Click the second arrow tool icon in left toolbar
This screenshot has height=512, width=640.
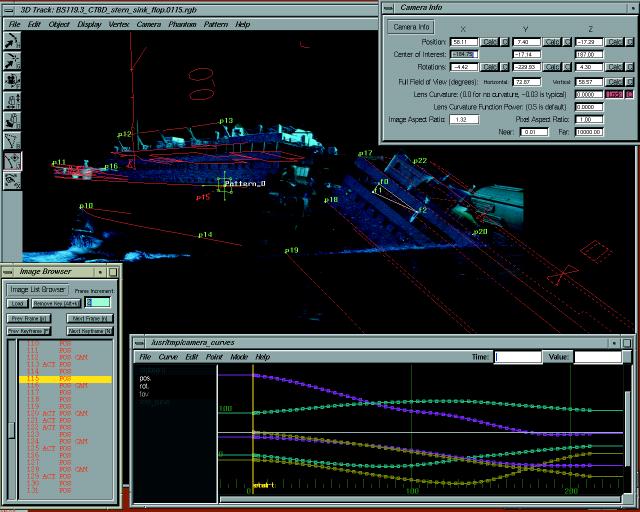click(x=13, y=62)
